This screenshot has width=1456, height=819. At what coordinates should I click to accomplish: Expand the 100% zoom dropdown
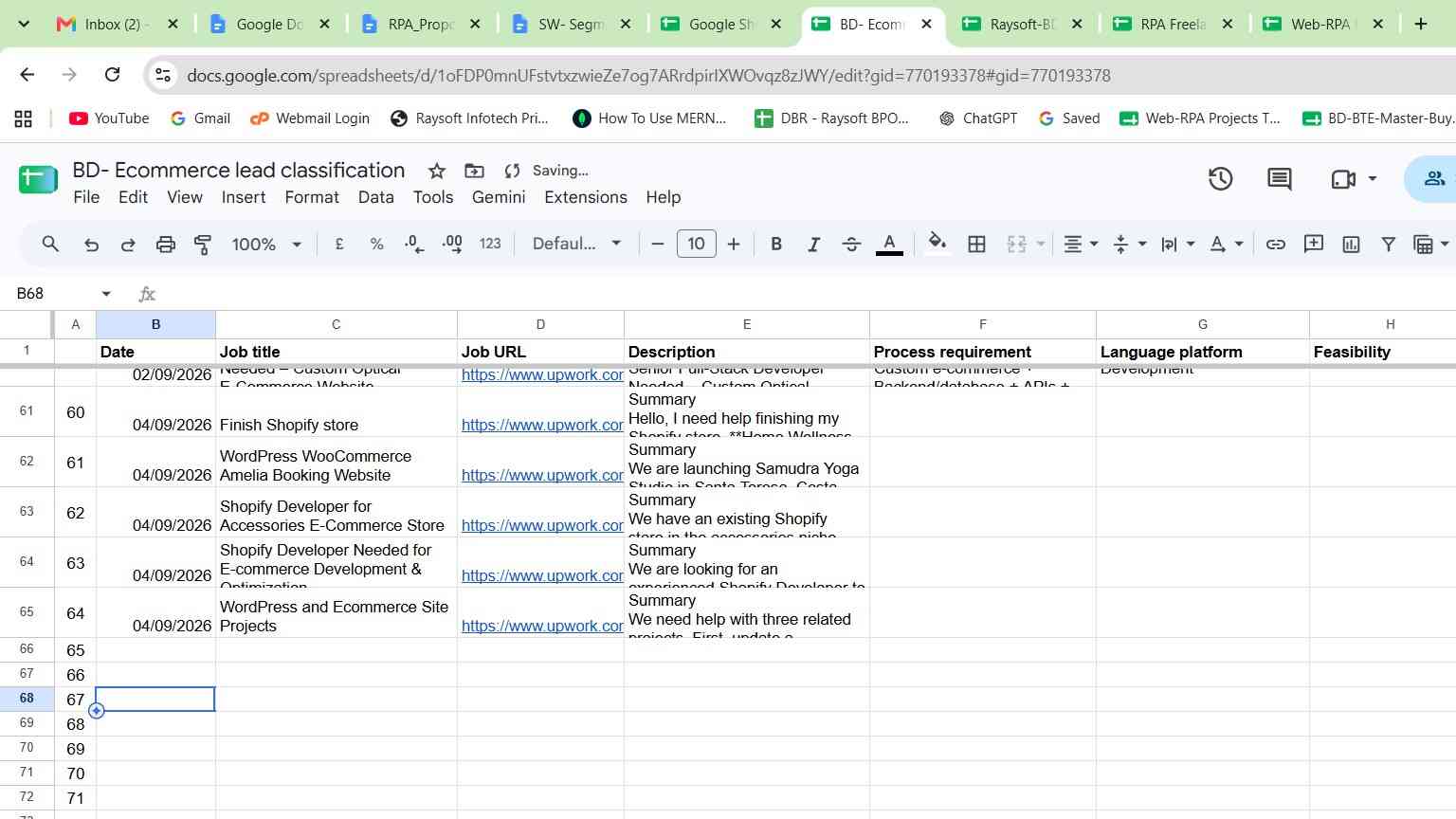266,245
